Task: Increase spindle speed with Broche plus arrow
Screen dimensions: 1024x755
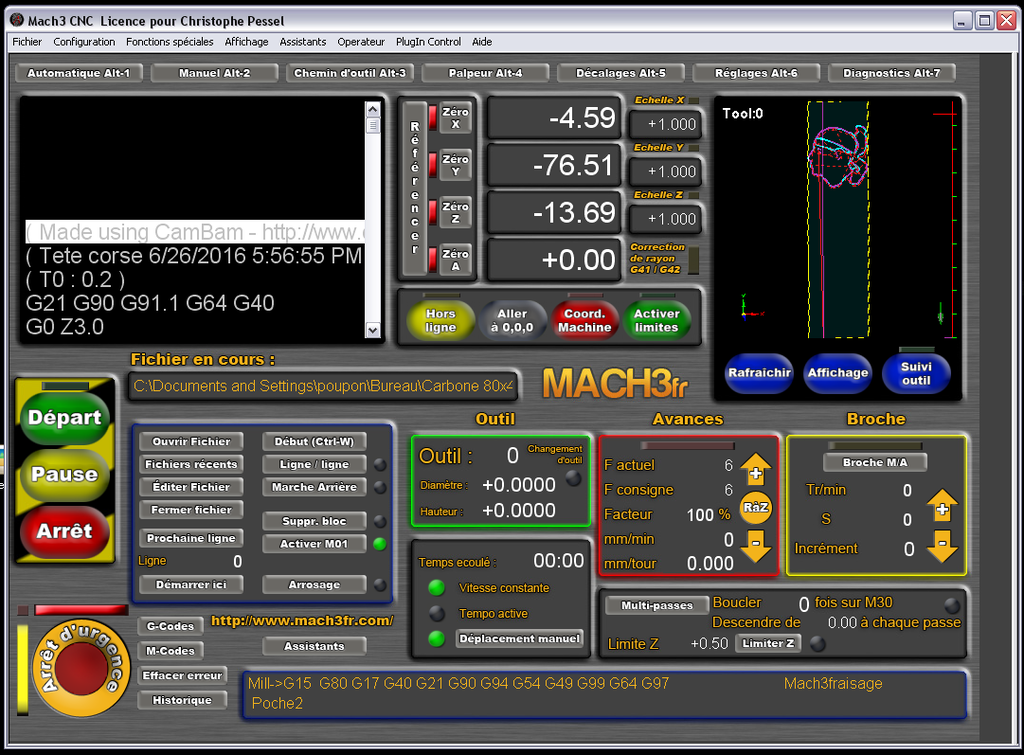Action: (942, 507)
